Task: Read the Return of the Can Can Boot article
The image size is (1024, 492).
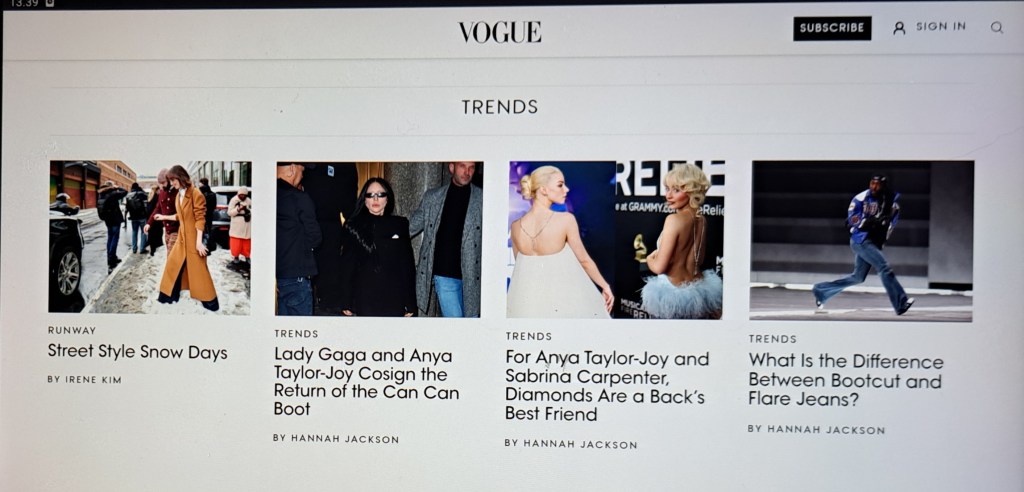Action: pyautogui.click(x=366, y=382)
